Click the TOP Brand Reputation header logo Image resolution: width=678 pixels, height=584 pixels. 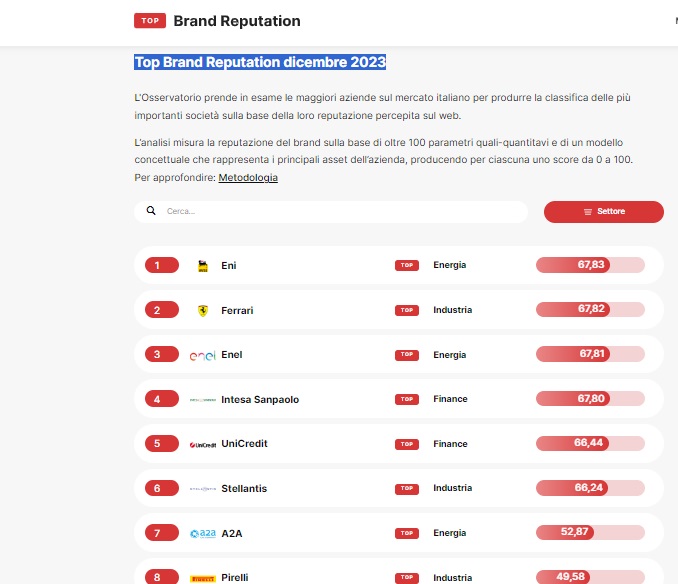coord(217,21)
